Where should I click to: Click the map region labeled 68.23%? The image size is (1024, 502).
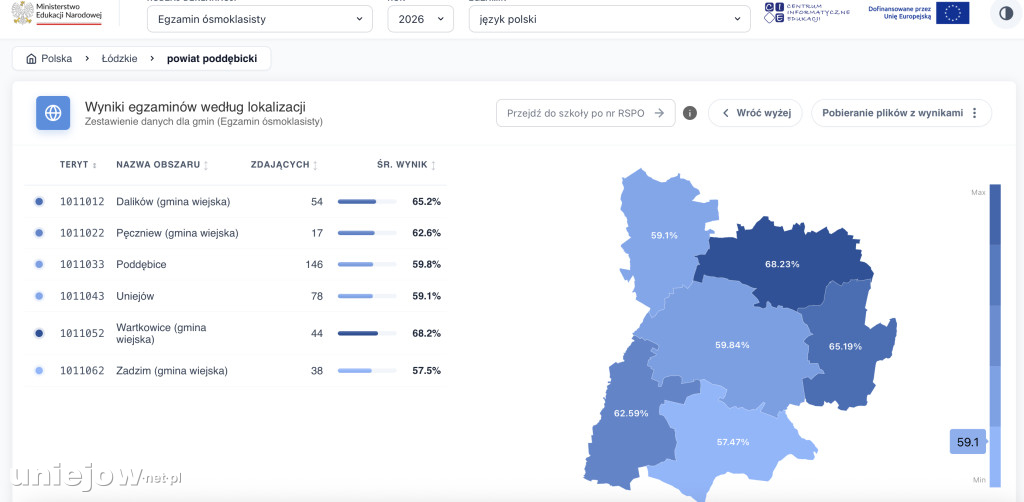click(x=782, y=264)
